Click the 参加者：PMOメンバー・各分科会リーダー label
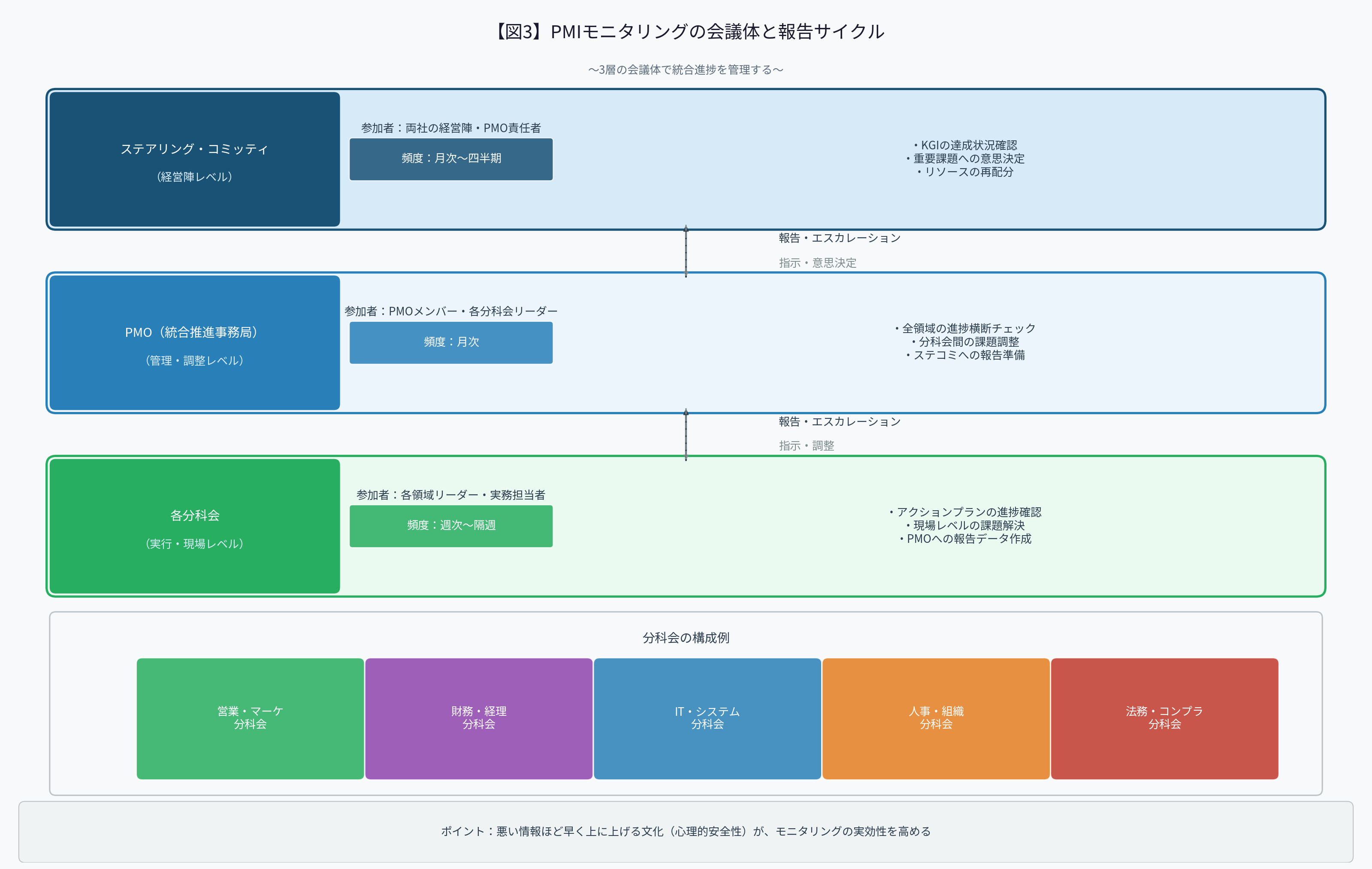The image size is (1372, 869). click(451, 311)
